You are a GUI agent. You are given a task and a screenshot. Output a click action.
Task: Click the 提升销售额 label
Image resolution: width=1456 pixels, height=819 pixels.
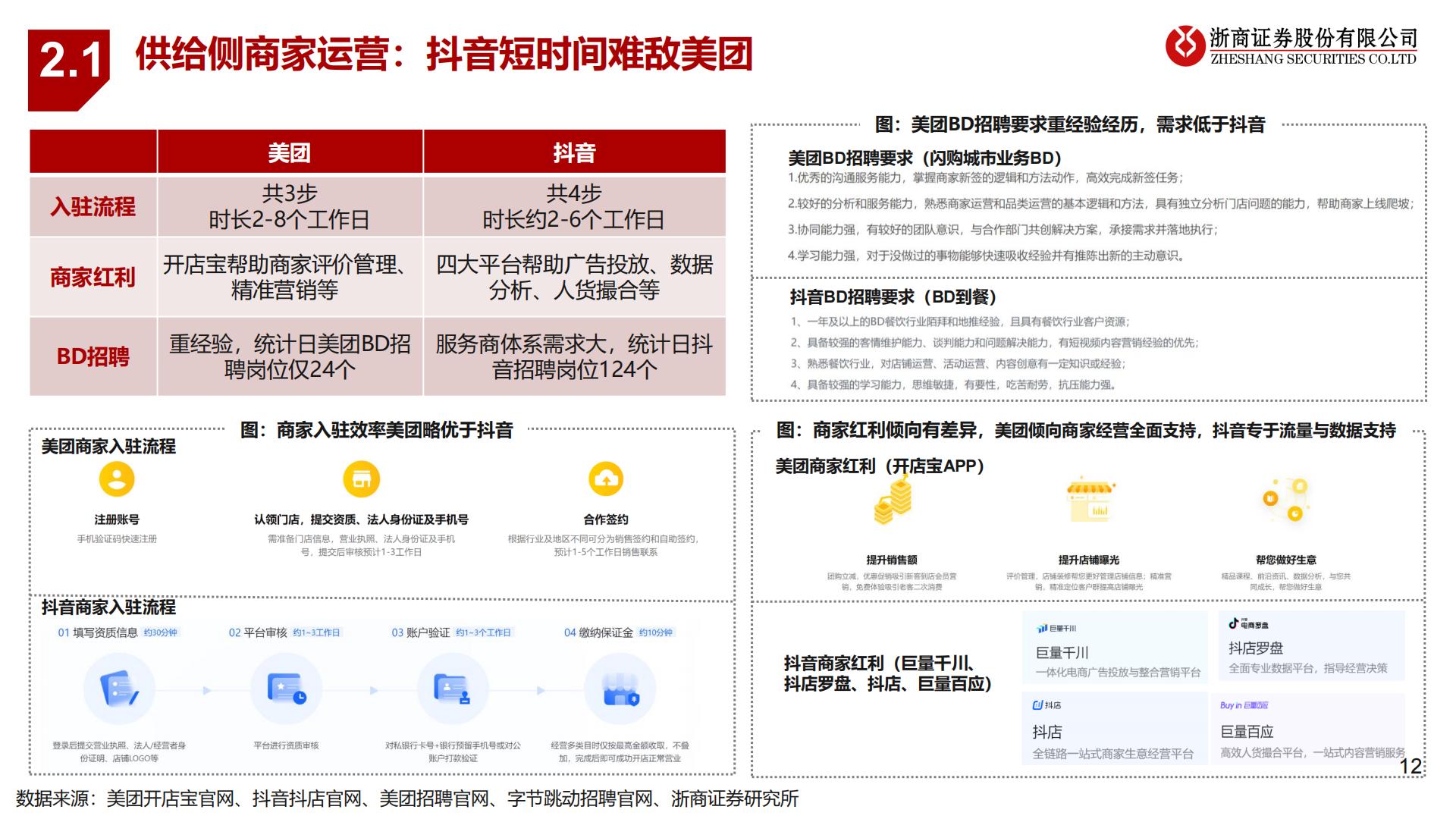tap(892, 560)
